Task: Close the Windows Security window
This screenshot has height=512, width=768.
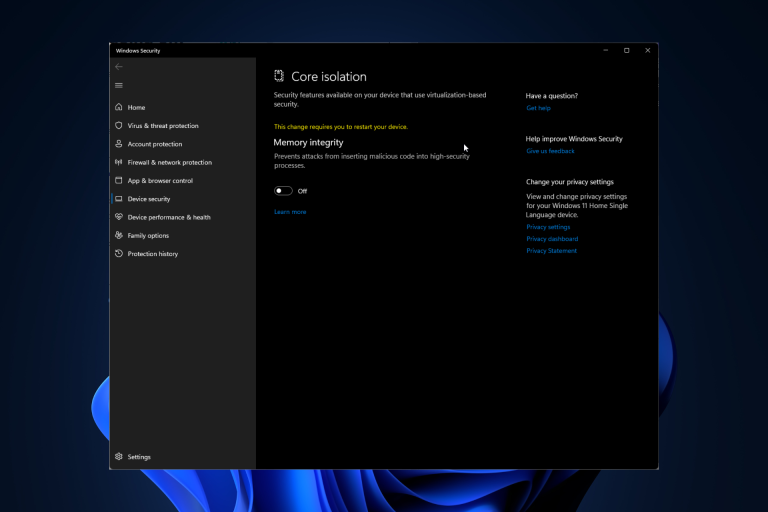Action: point(648,50)
